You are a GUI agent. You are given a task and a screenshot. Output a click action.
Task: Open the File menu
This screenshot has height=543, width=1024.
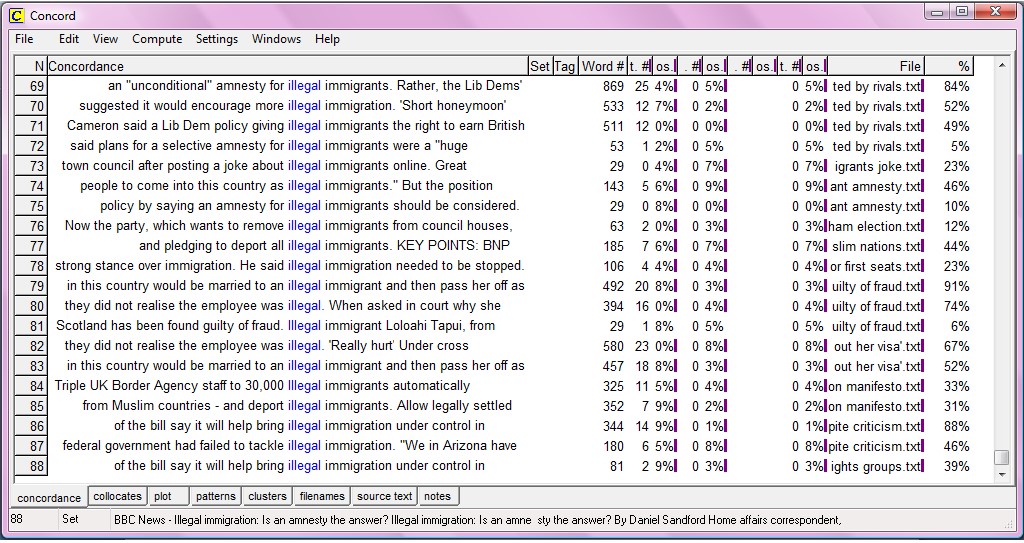click(24, 39)
